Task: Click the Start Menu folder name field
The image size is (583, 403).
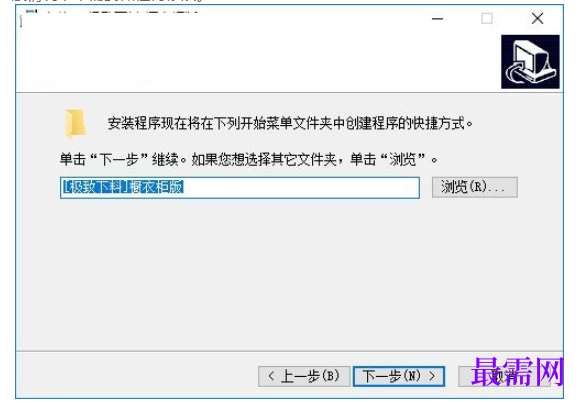Action: coord(240,188)
